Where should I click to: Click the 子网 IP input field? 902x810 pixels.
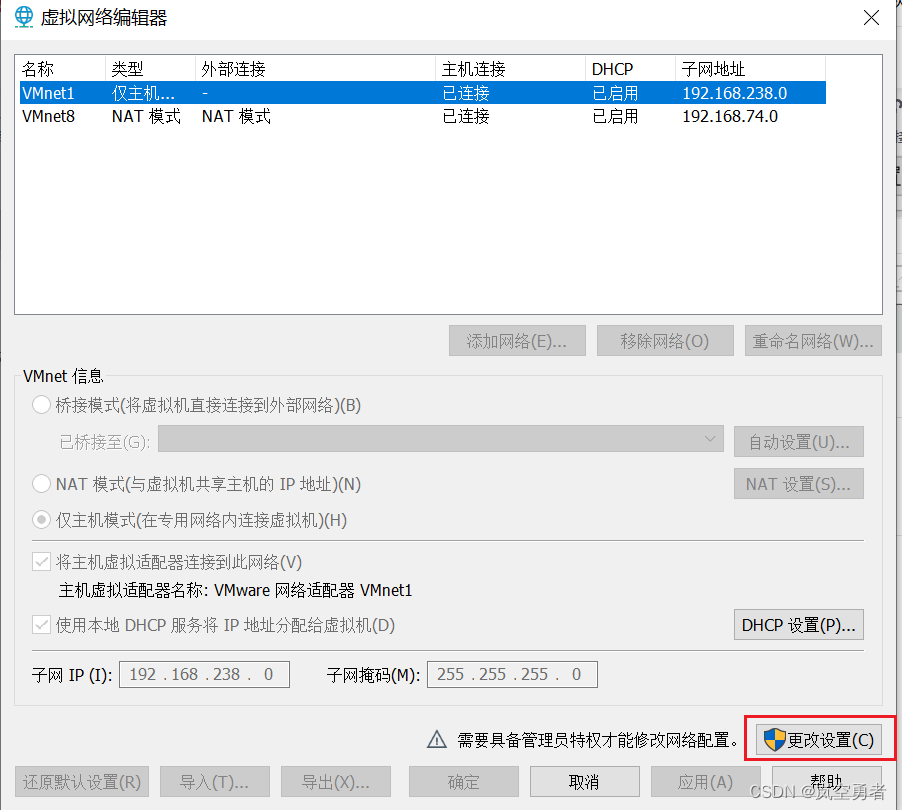204,674
